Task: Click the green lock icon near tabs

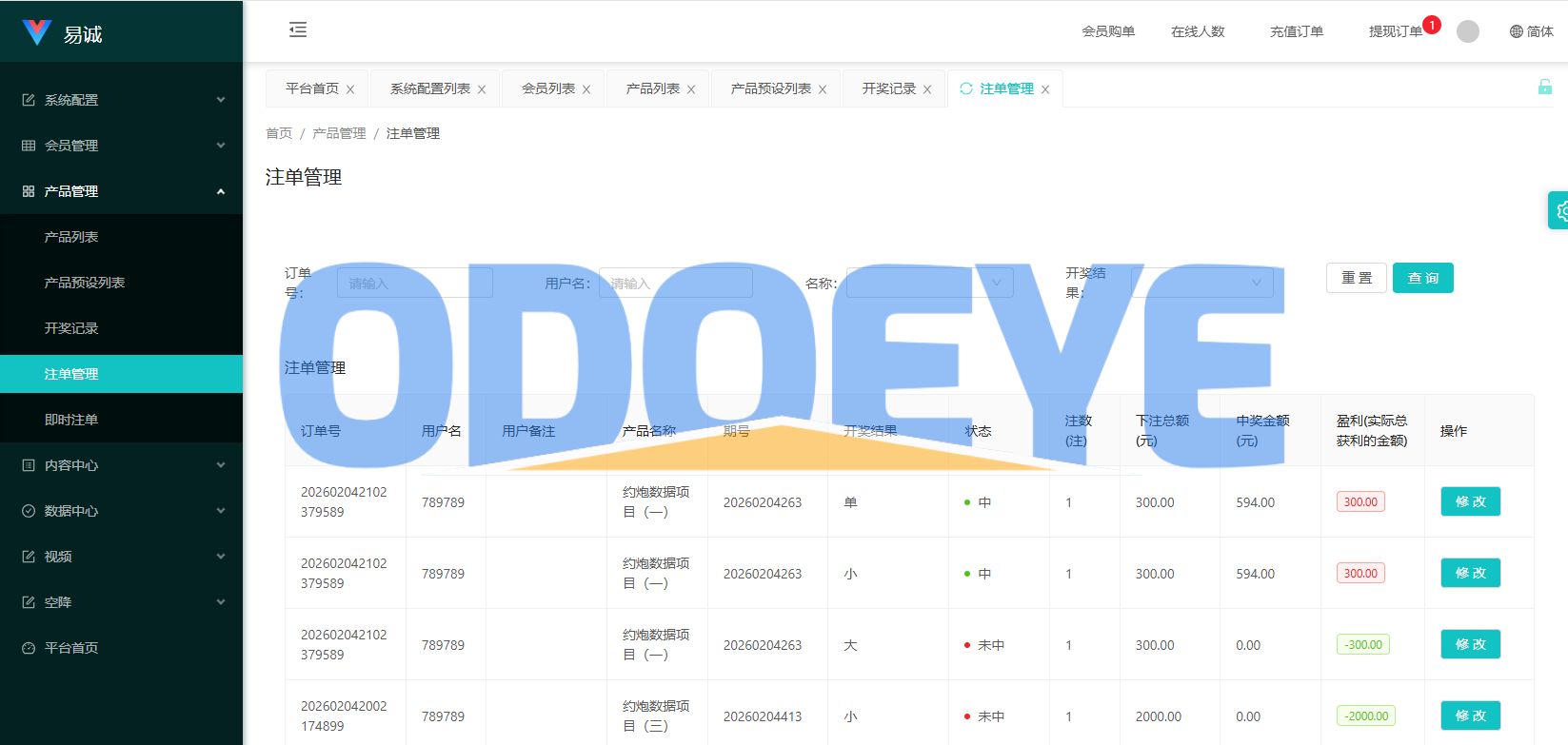Action: tap(1545, 87)
